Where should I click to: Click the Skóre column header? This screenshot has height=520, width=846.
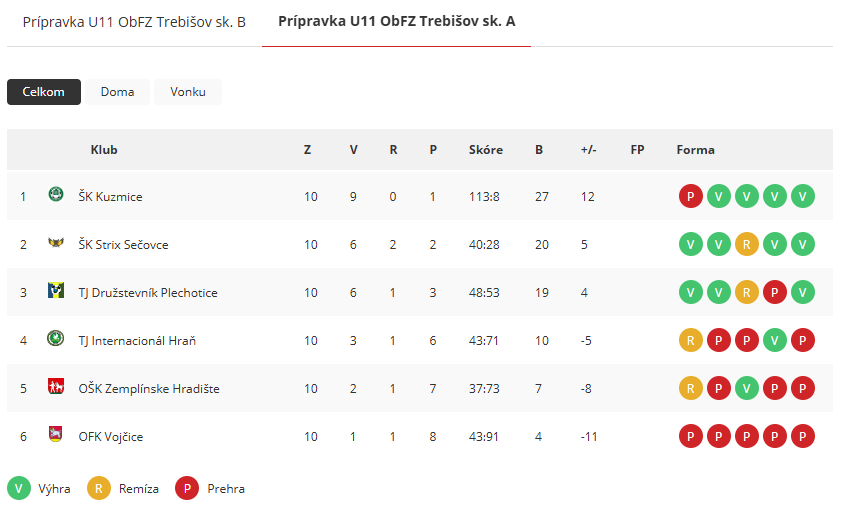coord(486,150)
